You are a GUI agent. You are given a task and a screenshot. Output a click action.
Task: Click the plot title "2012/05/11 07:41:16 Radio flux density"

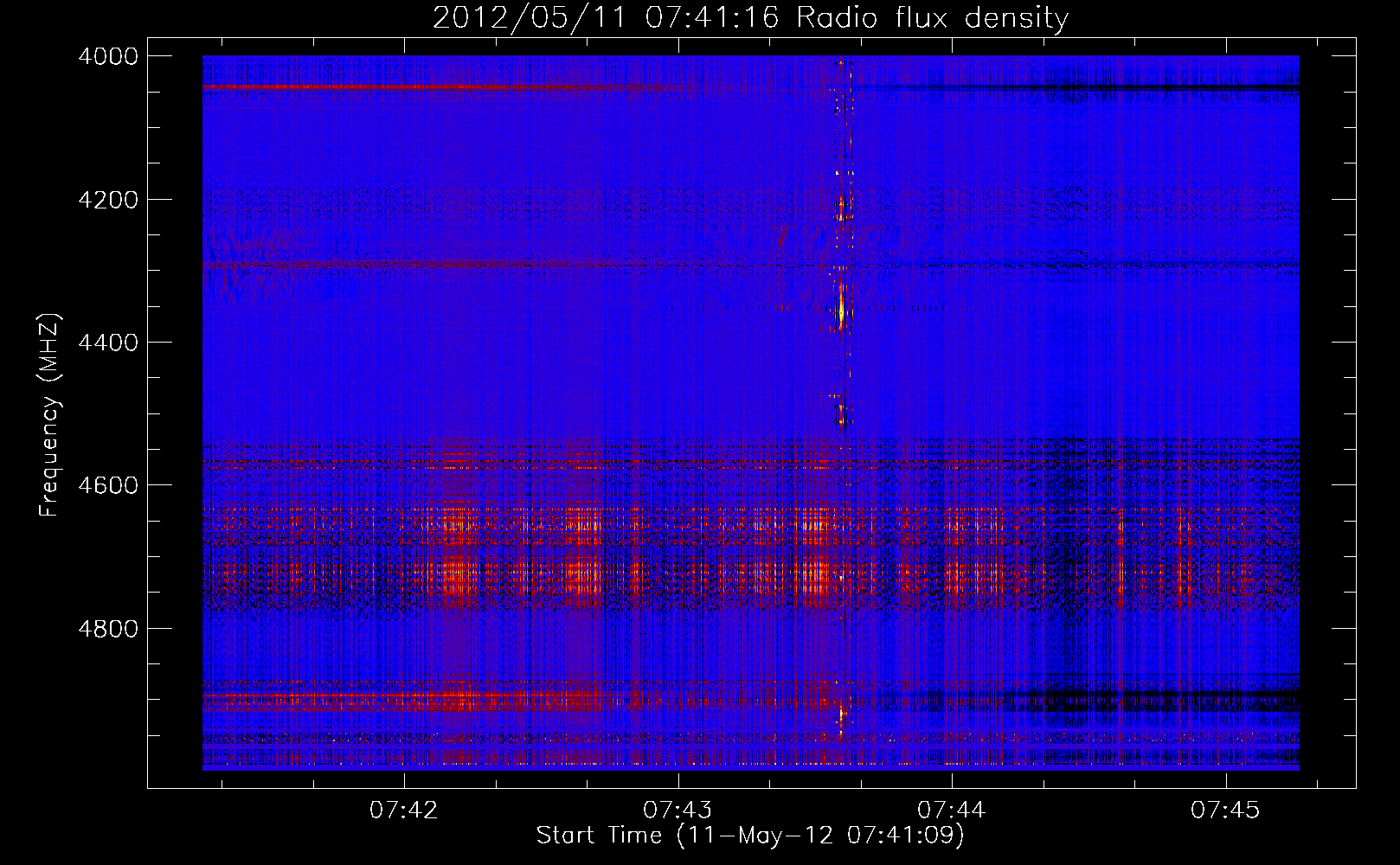tap(750, 18)
